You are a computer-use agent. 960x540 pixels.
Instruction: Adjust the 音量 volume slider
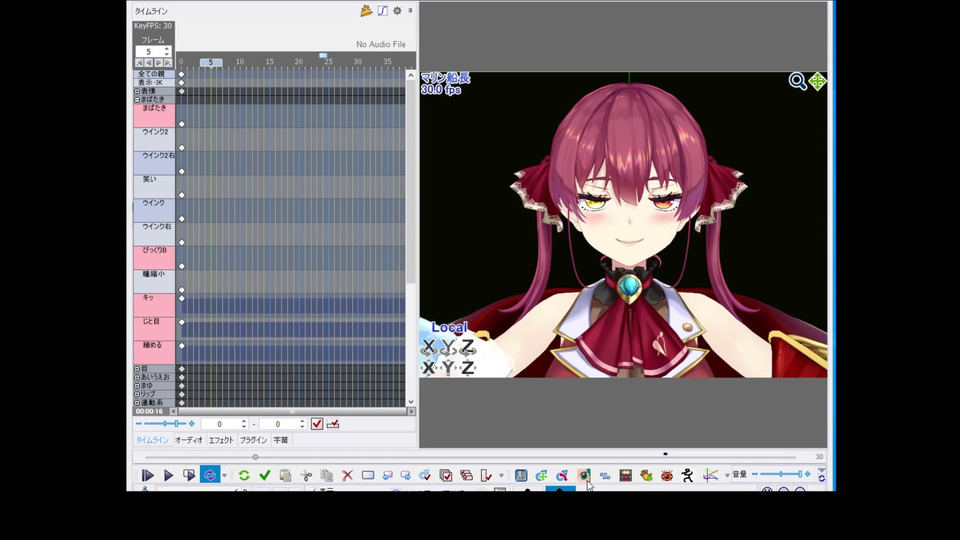click(x=781, y=474)
